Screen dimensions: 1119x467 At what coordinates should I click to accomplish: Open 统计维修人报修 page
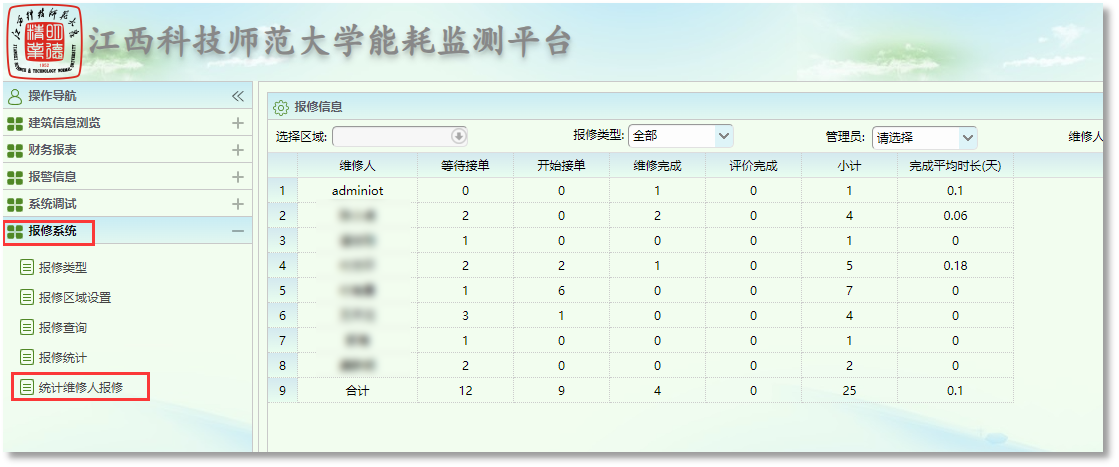(x=80, y=387)
